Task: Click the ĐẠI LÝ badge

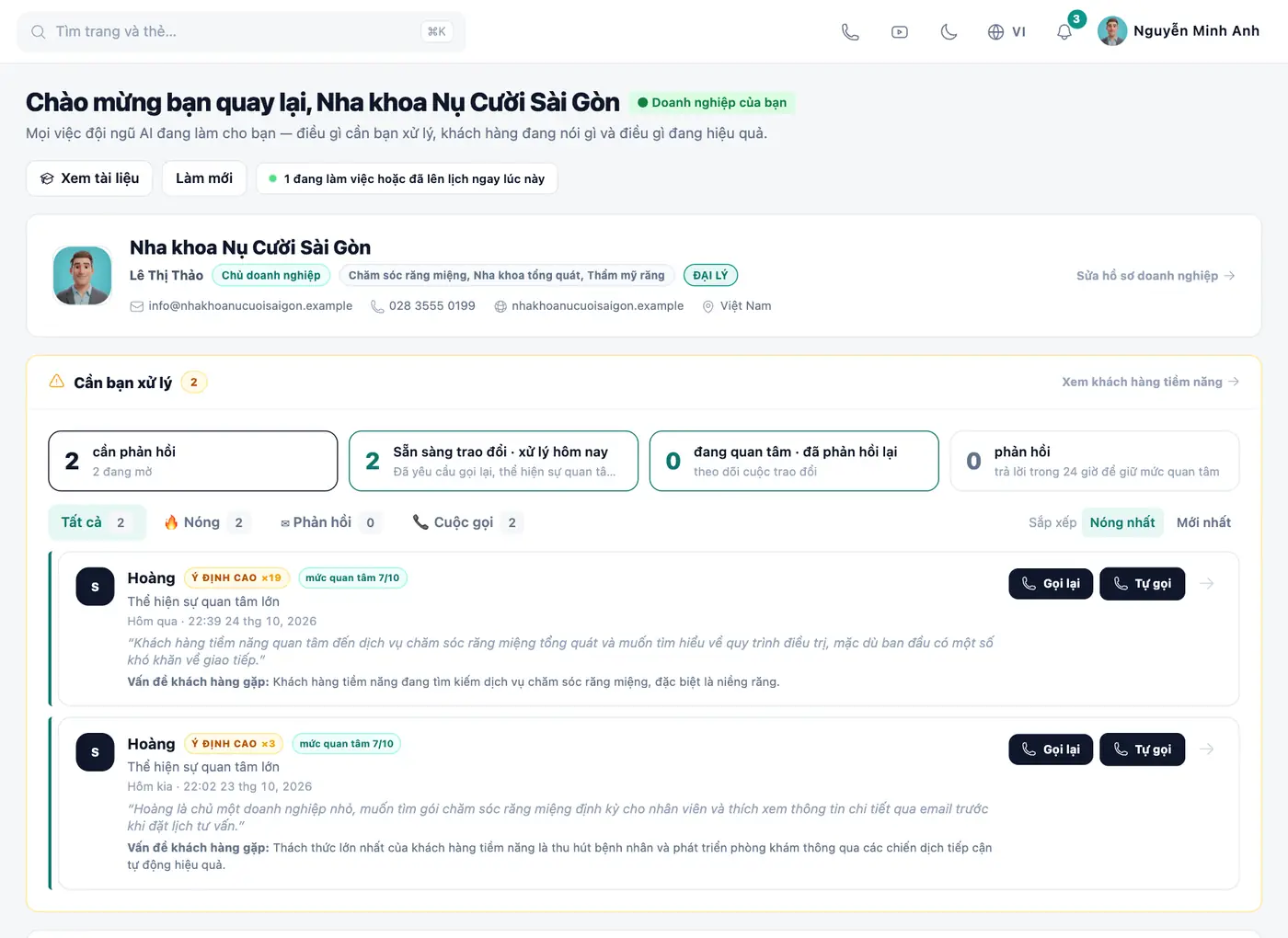Action: click(710, 275)
